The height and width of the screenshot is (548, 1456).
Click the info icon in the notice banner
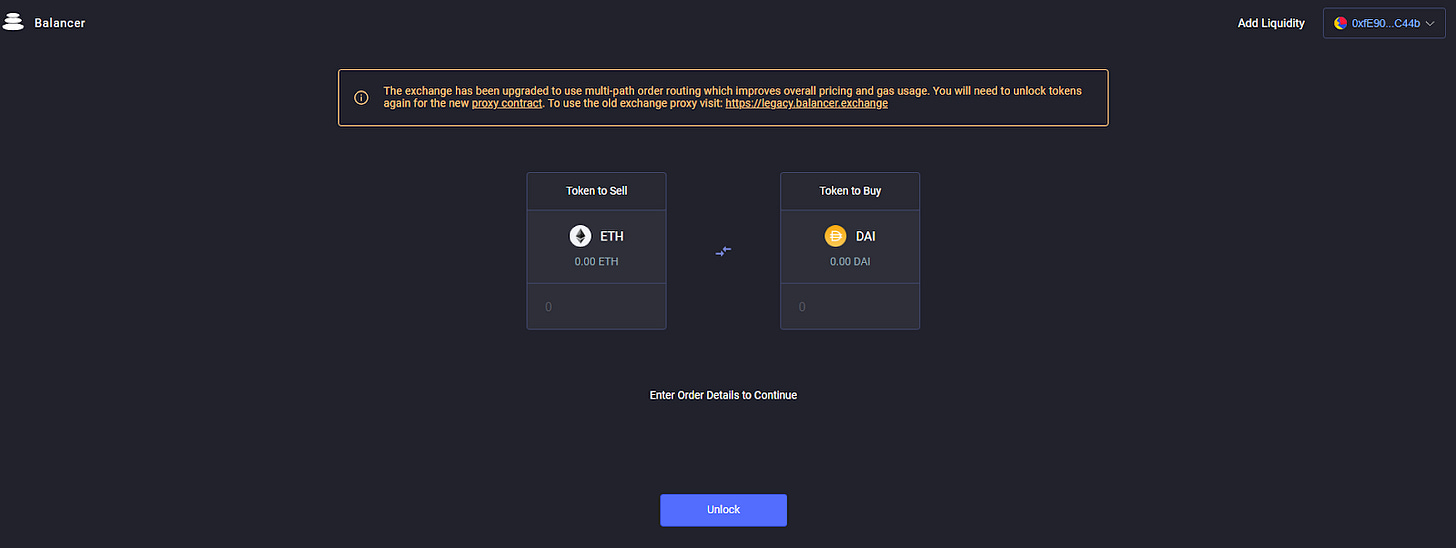361,98
